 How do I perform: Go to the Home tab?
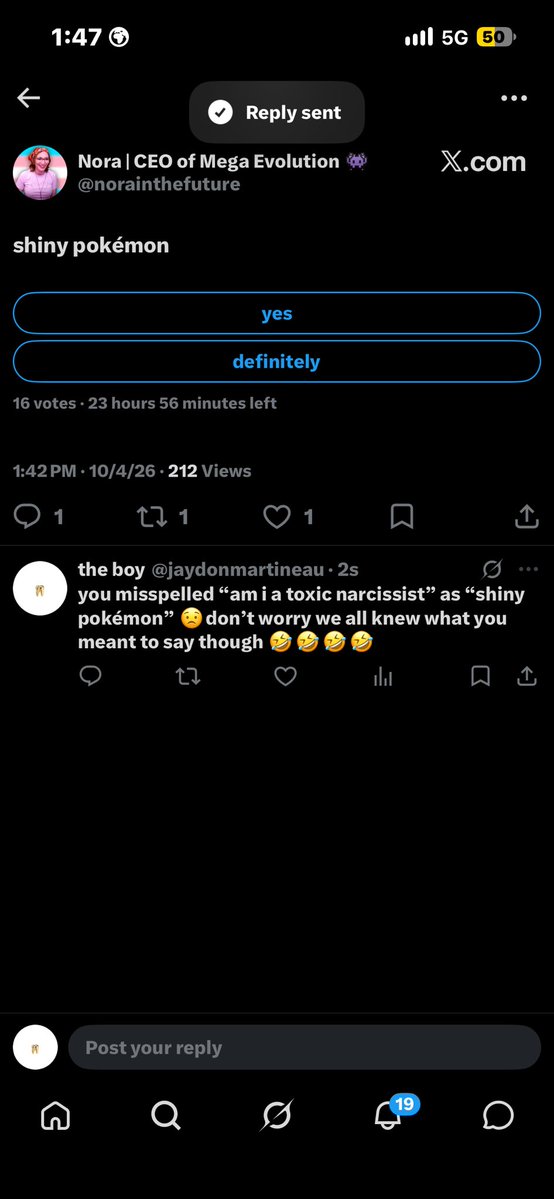click(x=55, y=1117)
